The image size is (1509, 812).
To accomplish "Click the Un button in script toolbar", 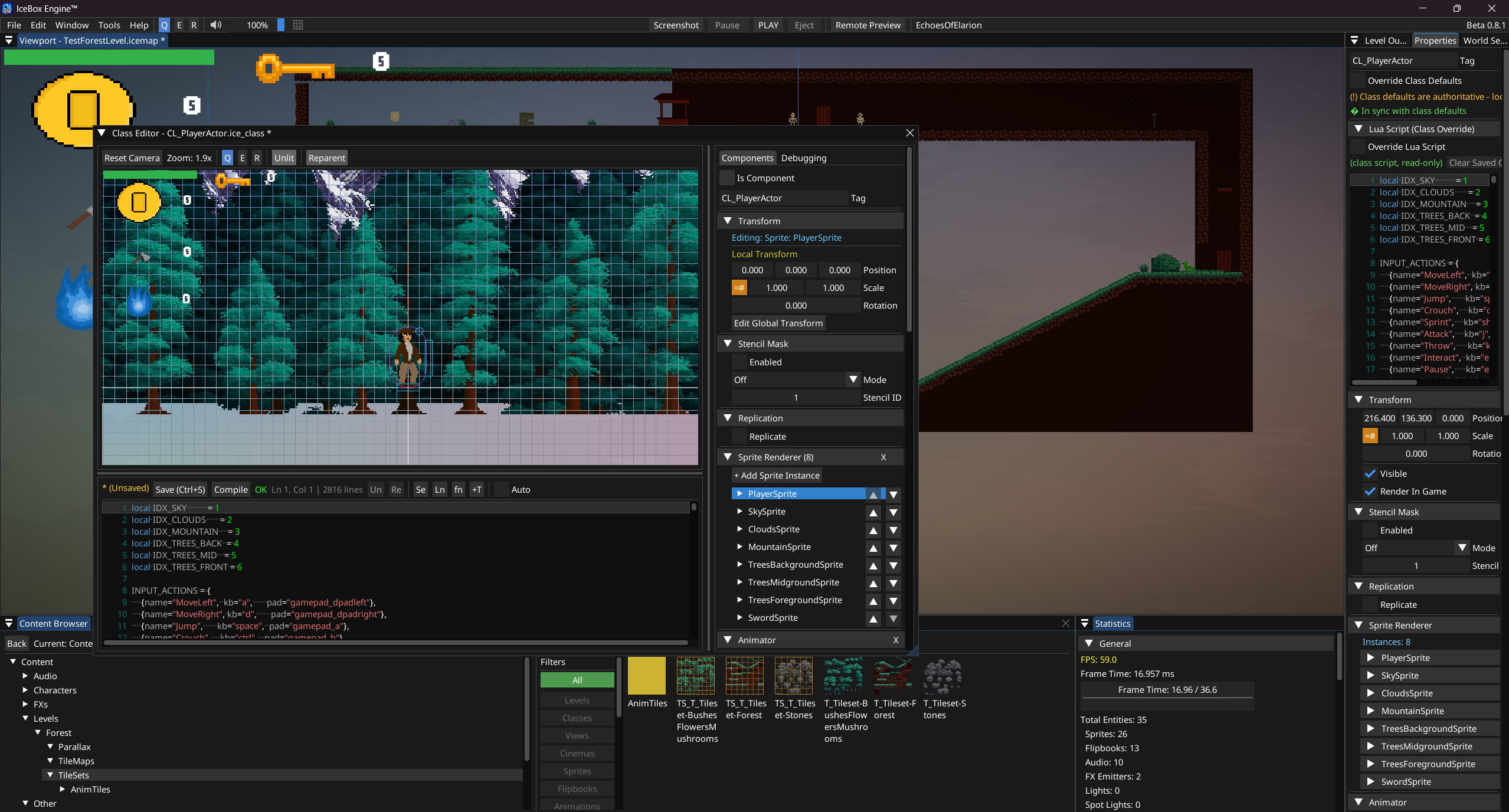I will (x=376, y=490).
